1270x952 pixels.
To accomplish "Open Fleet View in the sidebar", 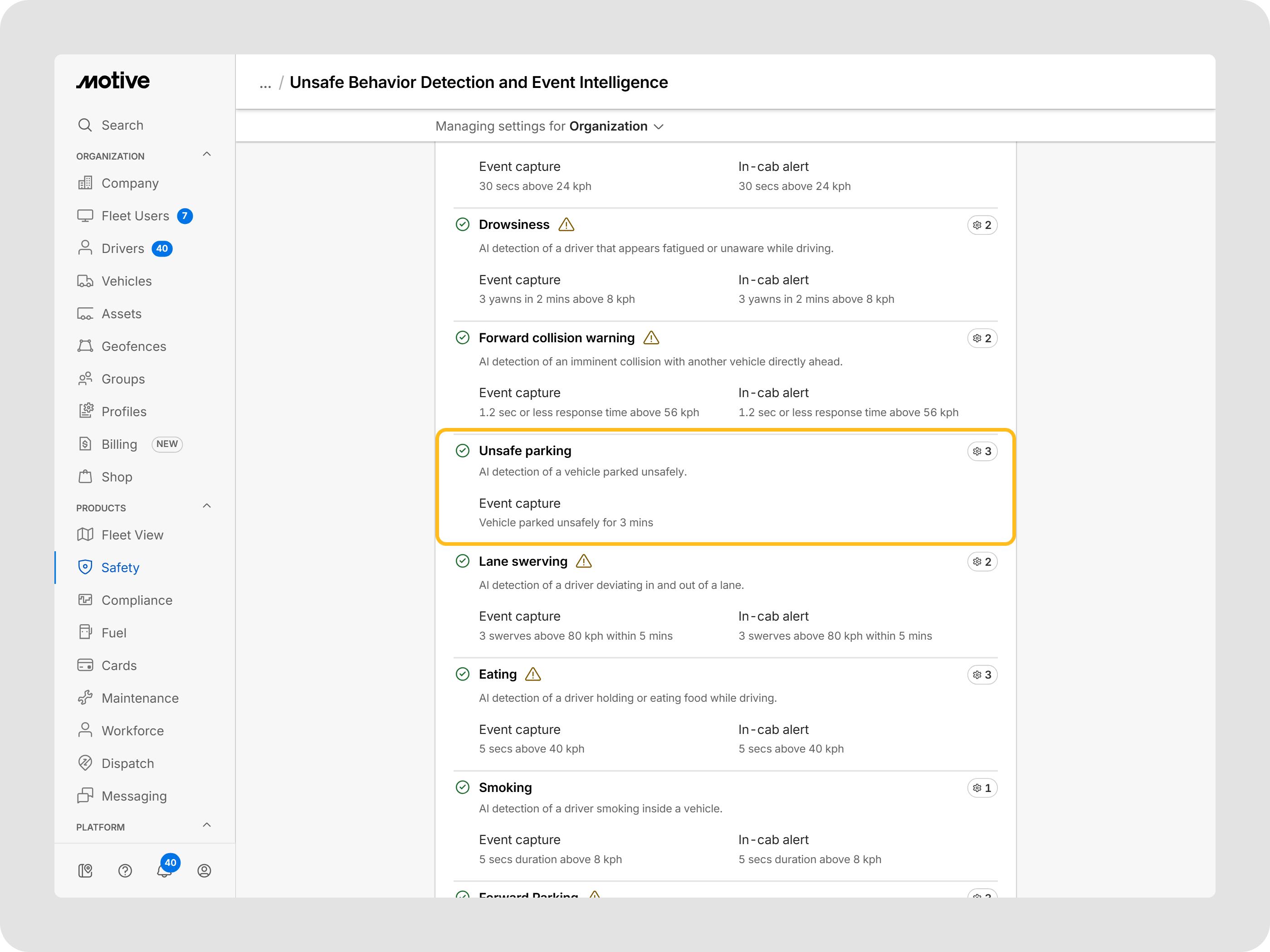I will pyautogui.click(x=132, y=535).
